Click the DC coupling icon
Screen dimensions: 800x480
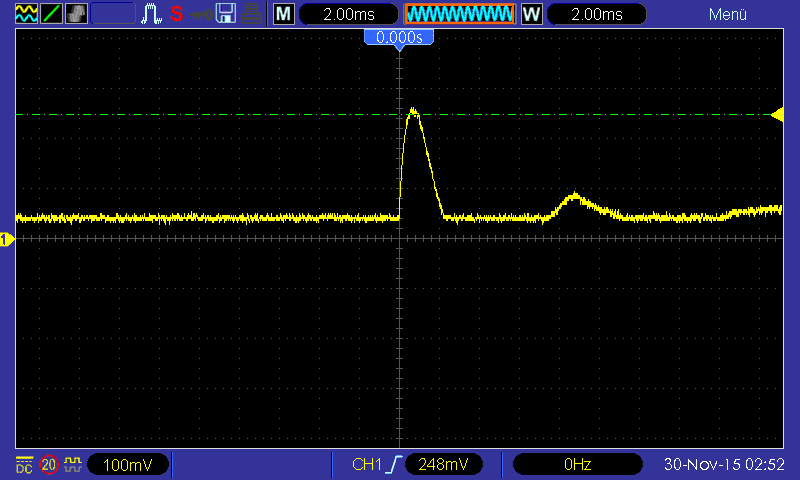click(x=24, y=465)
